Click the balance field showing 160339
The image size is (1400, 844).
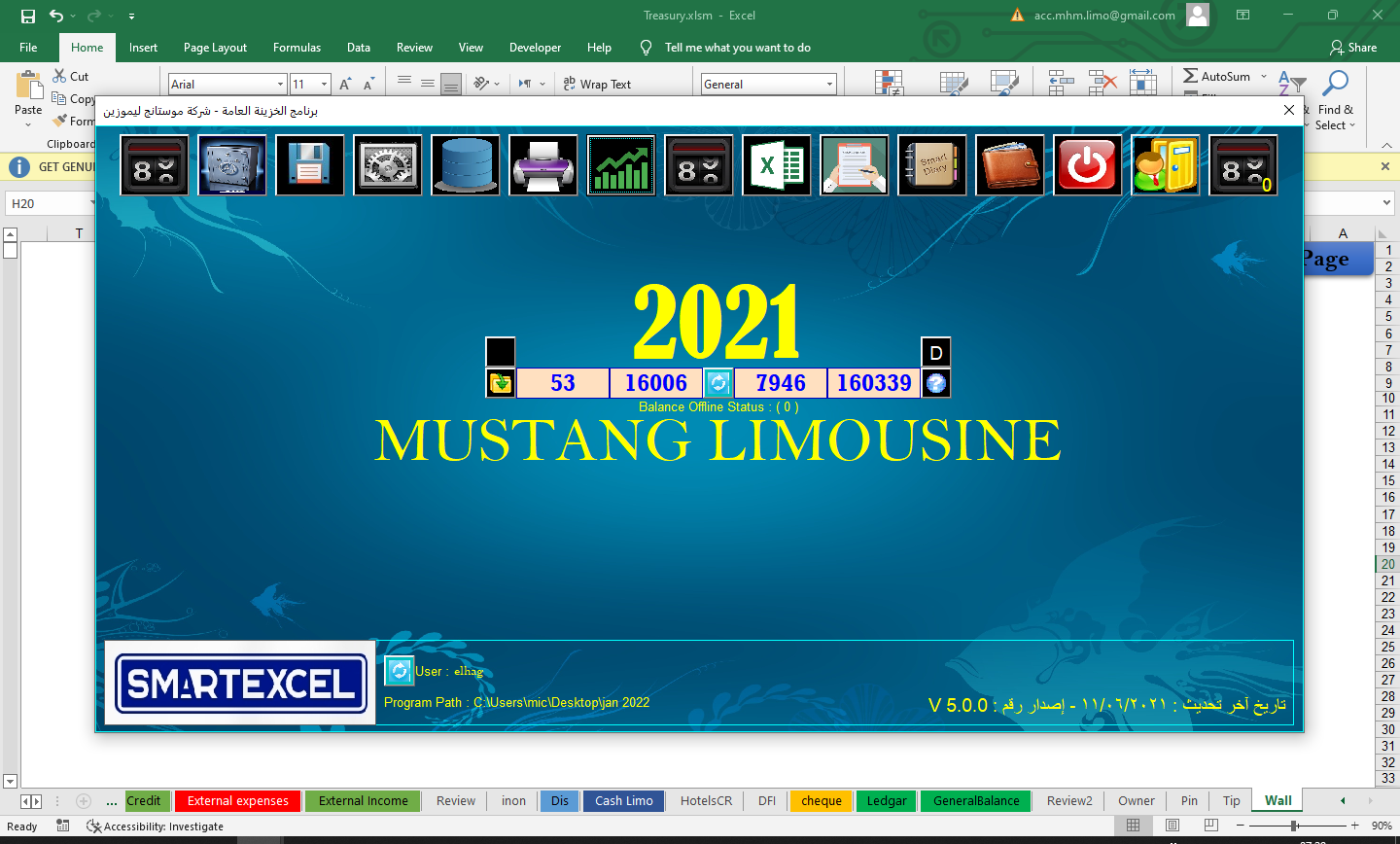[874, 383]
